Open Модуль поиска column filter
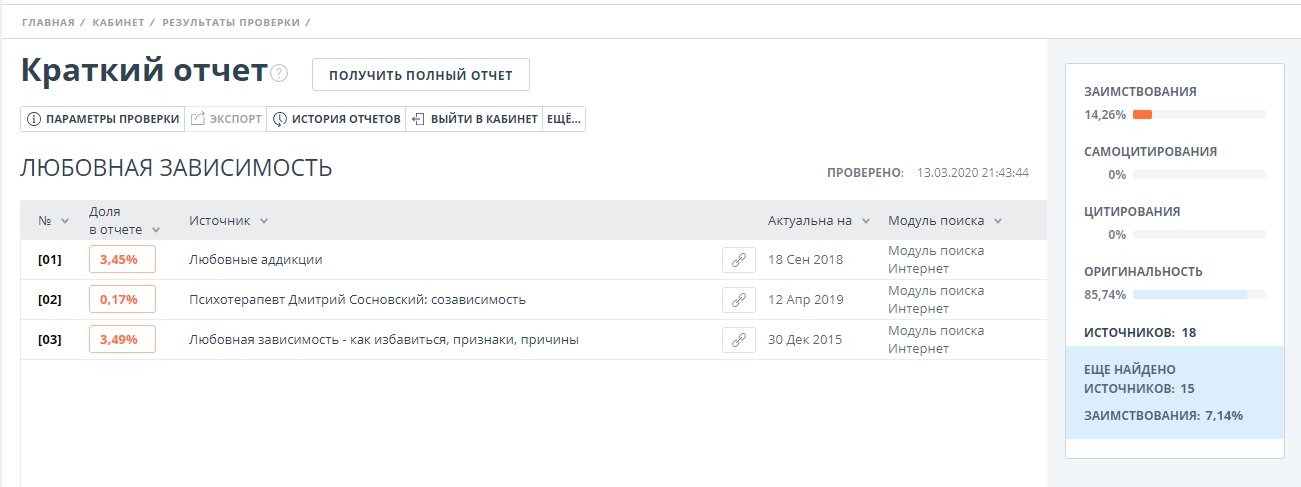 (x=997, y=221)
